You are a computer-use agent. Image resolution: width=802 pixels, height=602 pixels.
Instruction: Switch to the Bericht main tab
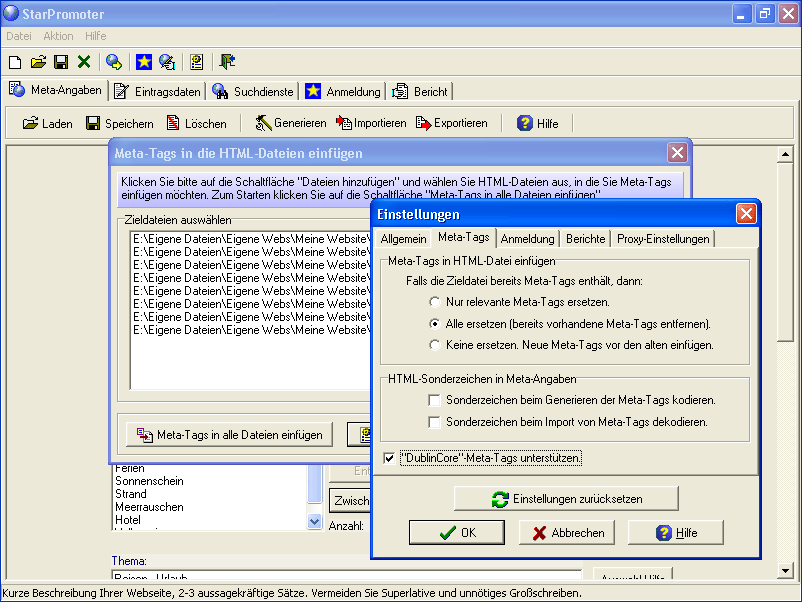click(420, 92)
